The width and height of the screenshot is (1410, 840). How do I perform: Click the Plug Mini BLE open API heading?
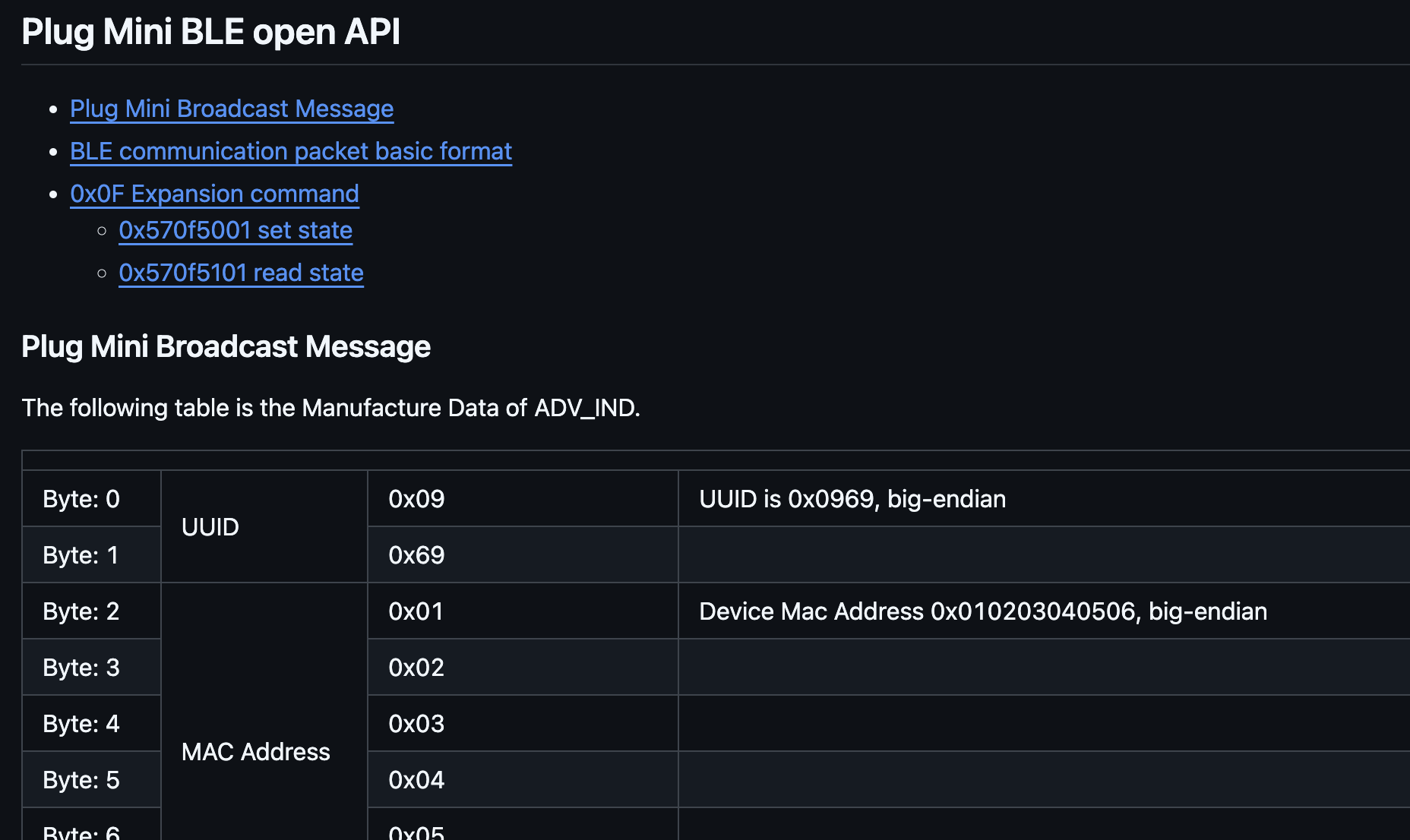click(x=210, y=33)
